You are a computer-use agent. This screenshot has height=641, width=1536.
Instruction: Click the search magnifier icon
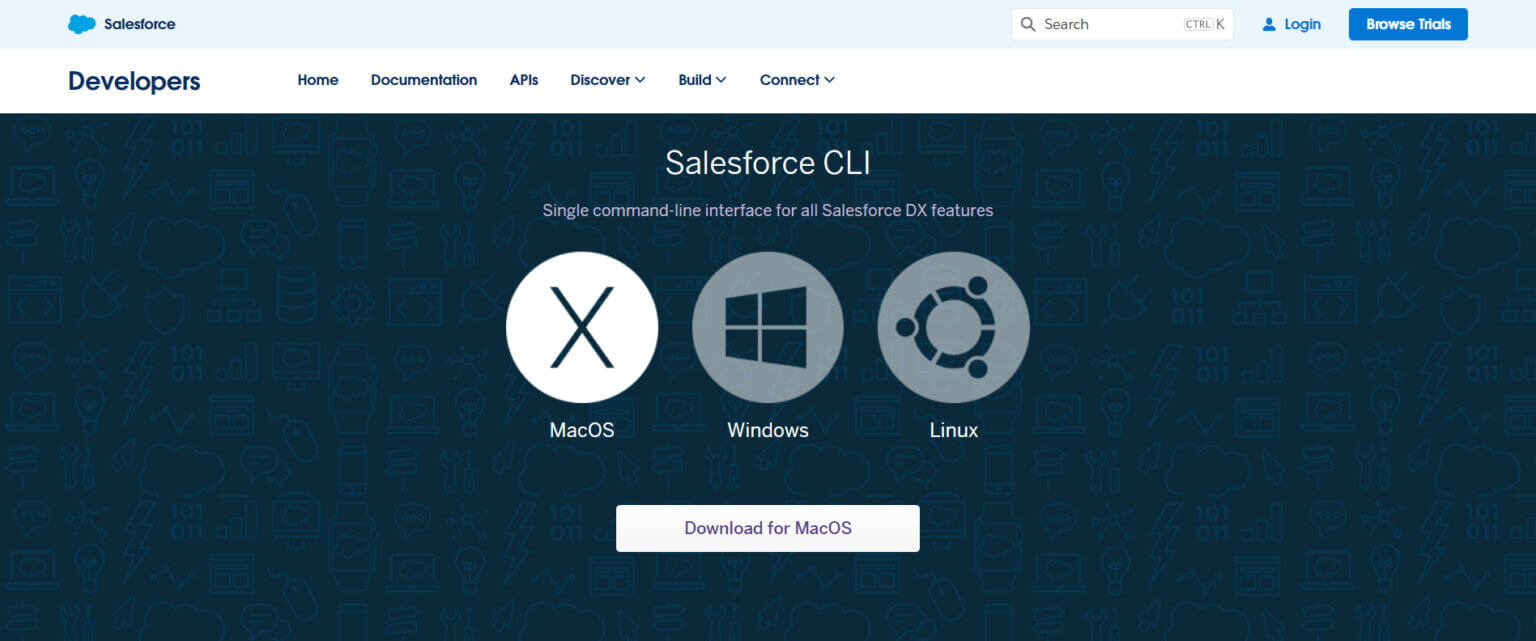pyautogui.click(x=1028, y=23)
